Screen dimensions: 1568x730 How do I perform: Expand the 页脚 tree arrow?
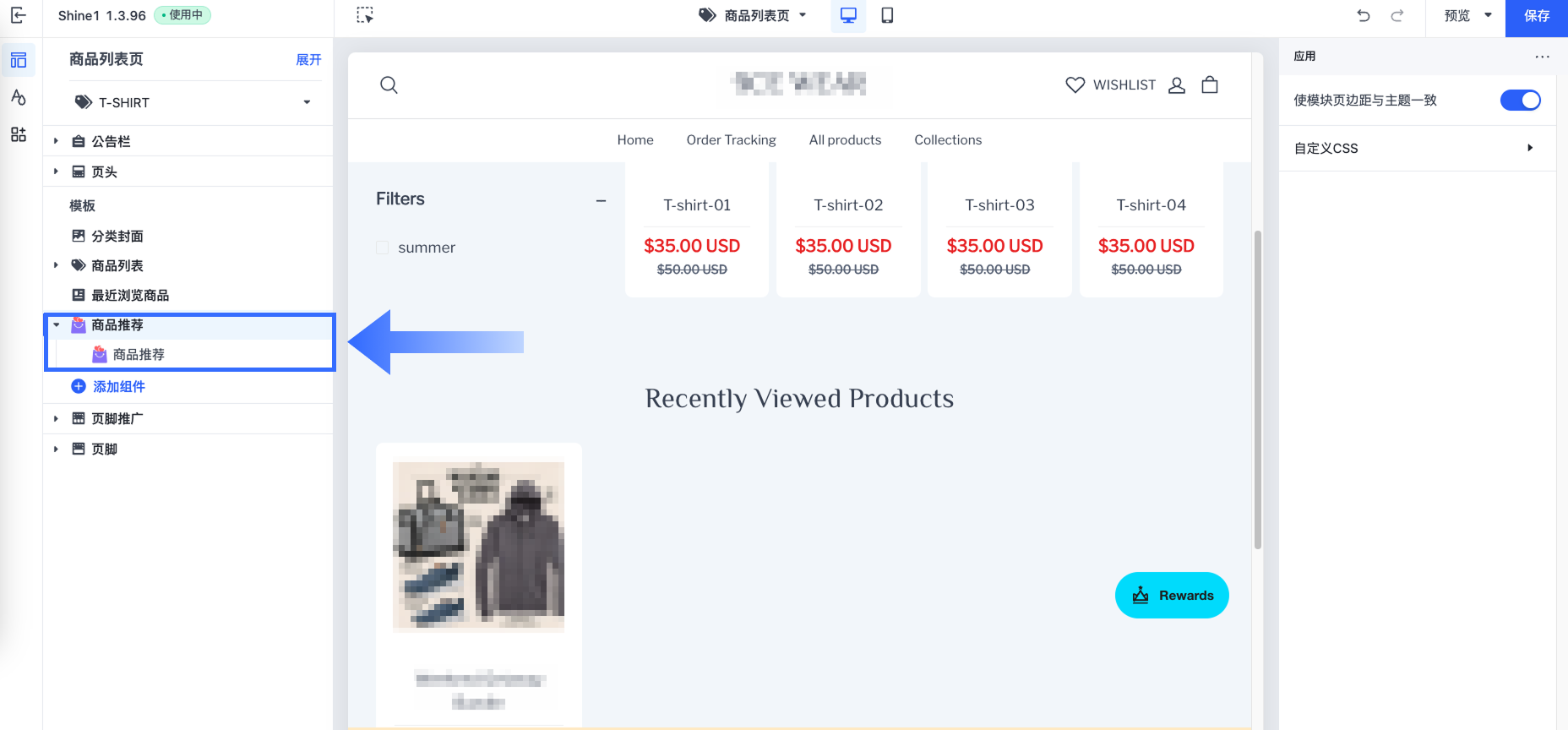tap(56, 449)
